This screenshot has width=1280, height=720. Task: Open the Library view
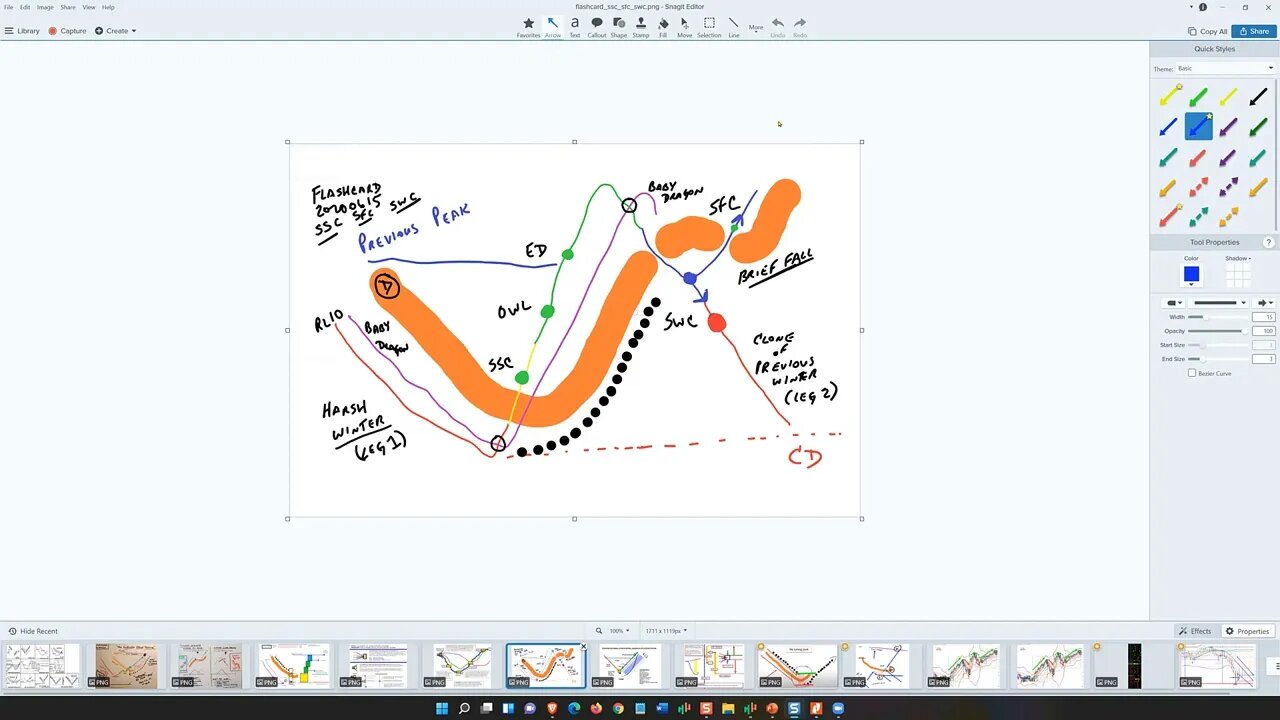(x=22, y=31)
